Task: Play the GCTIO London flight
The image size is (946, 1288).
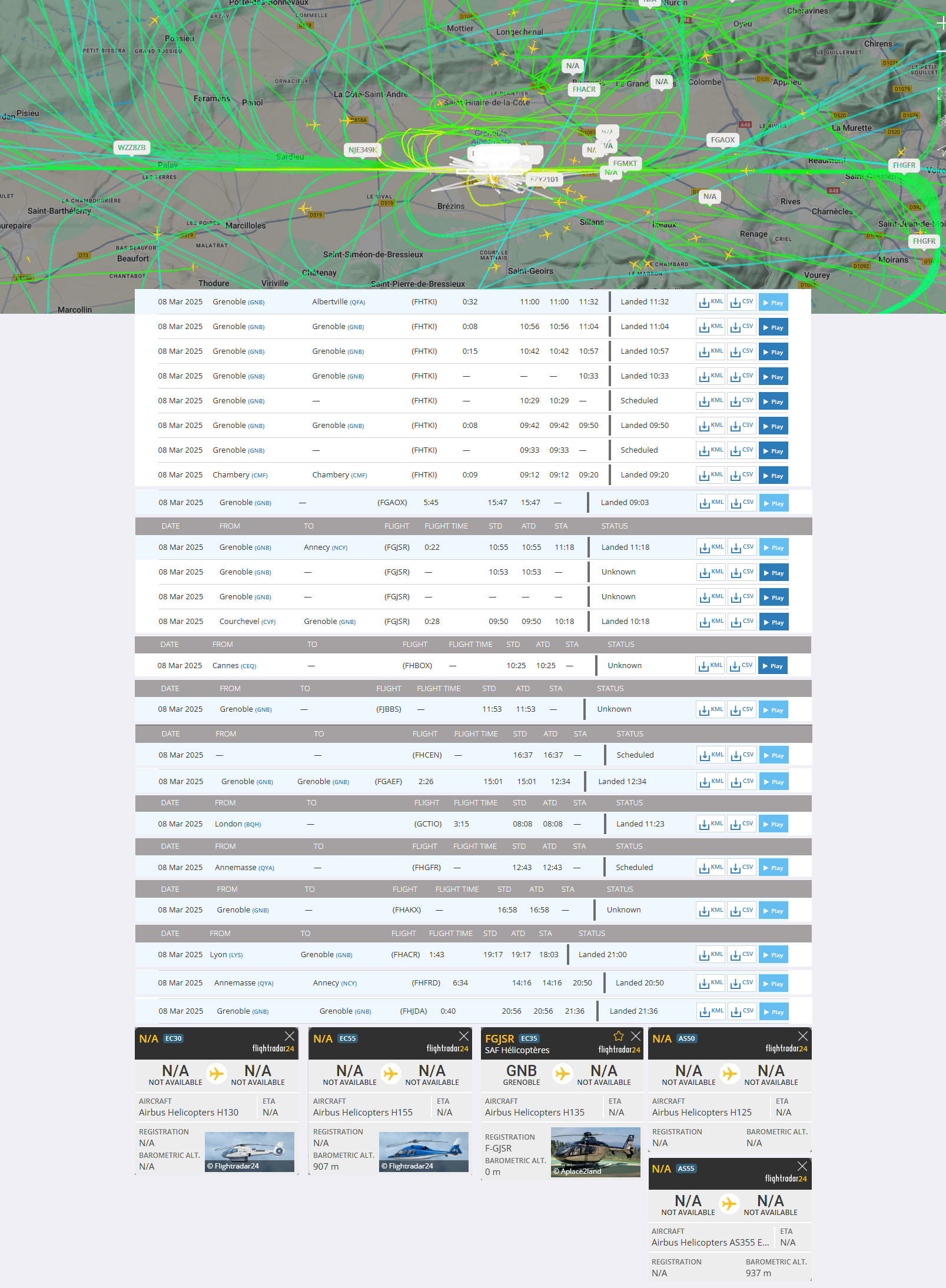Action: 773,824
